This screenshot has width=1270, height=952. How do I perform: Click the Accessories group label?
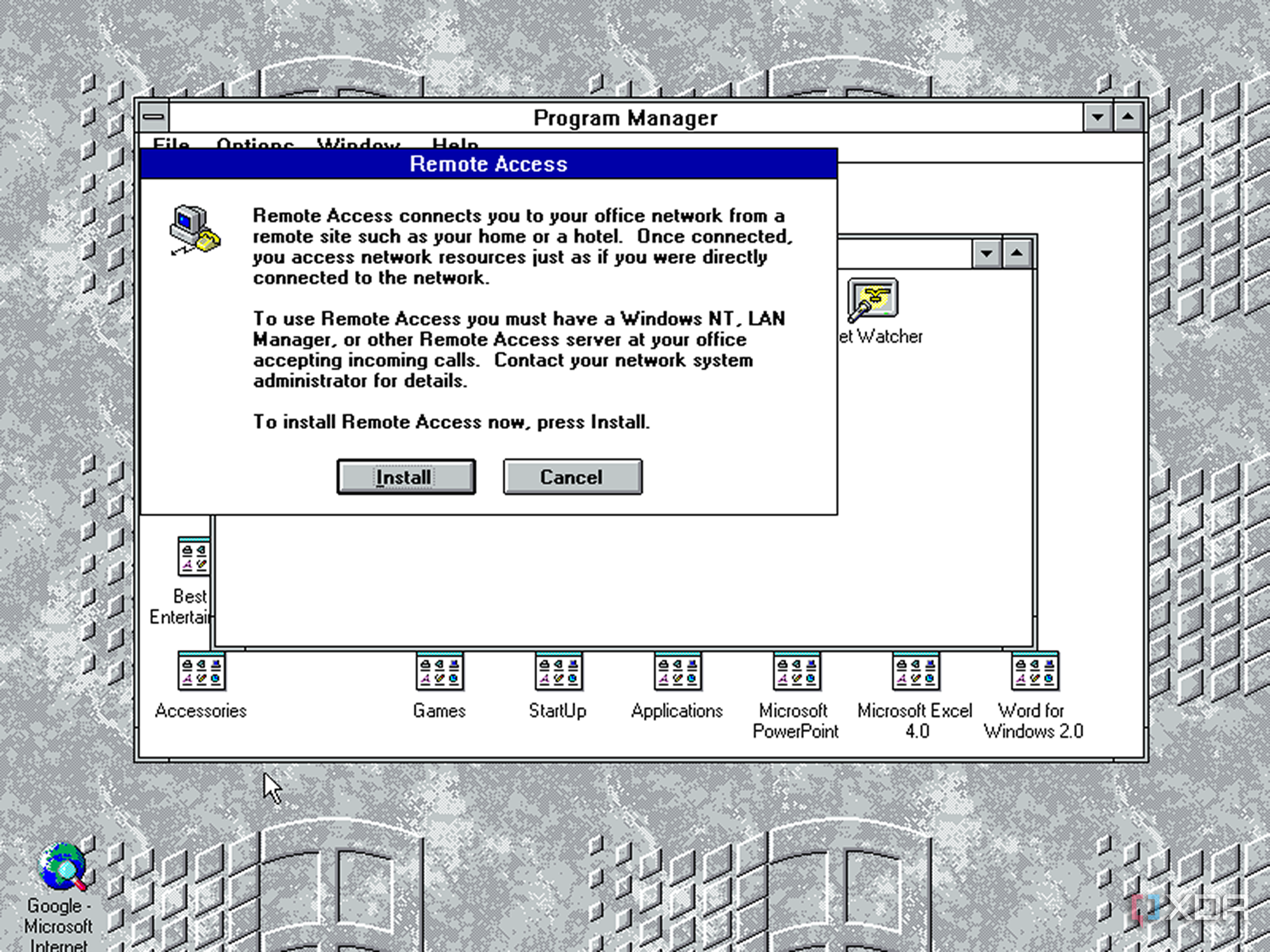click(201, 711)
